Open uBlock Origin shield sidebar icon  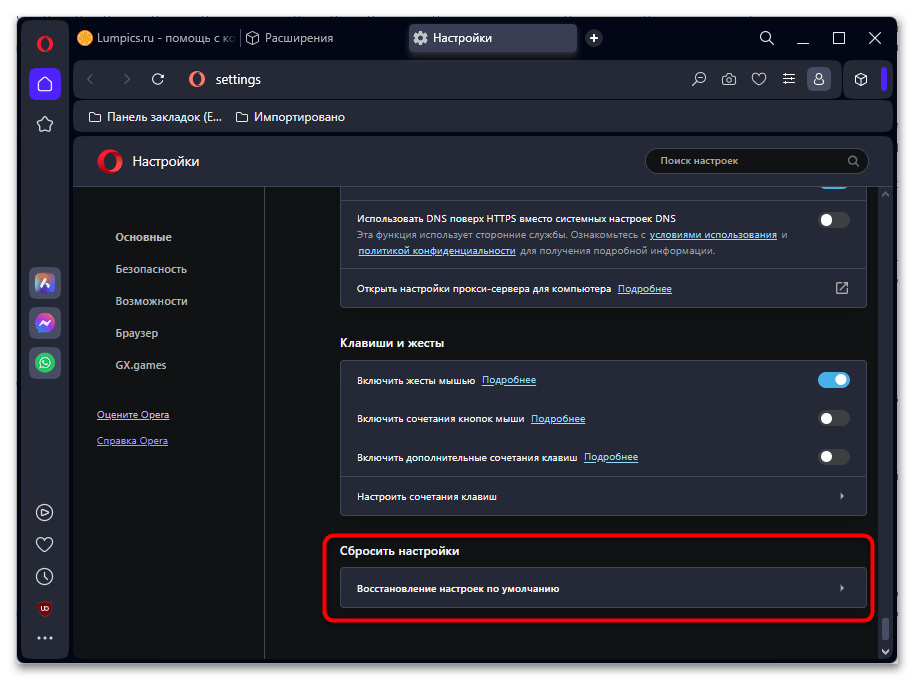click(x=45, y=609)
